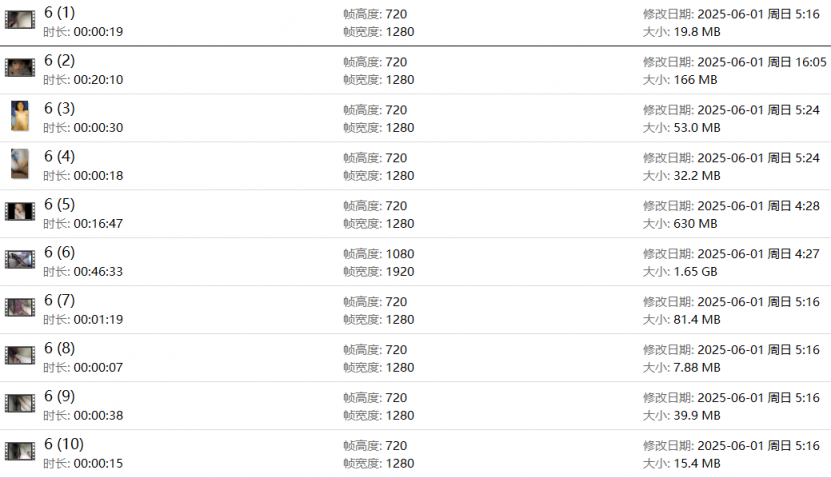Click the file name 6 (1)
Image resolution: width=831 pixels, height=478 pixels.
click(59, 12)
